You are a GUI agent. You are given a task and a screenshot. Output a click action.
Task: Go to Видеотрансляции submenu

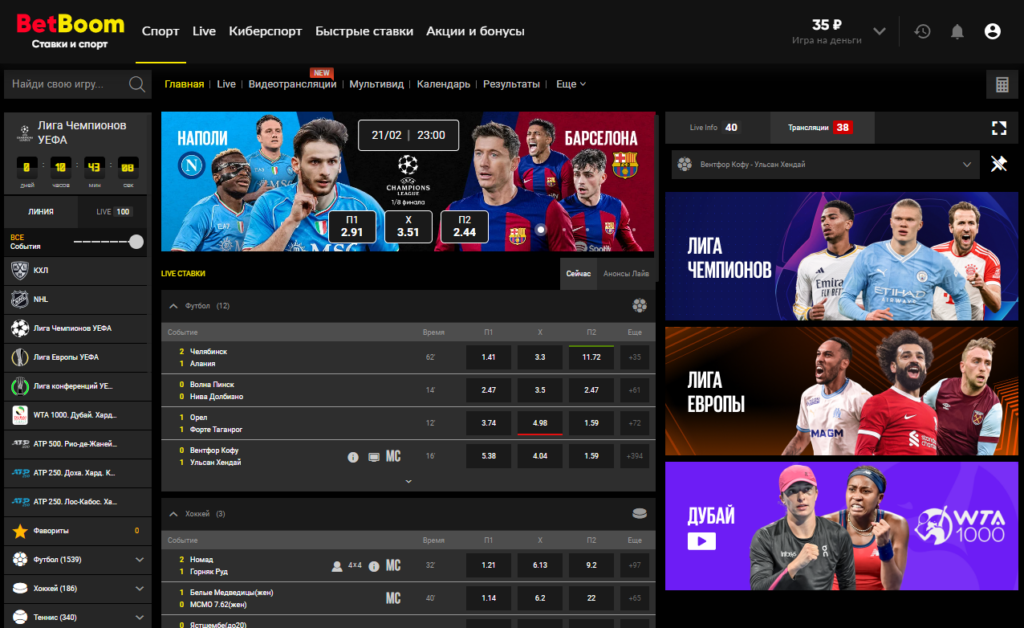tap(292, 84)
